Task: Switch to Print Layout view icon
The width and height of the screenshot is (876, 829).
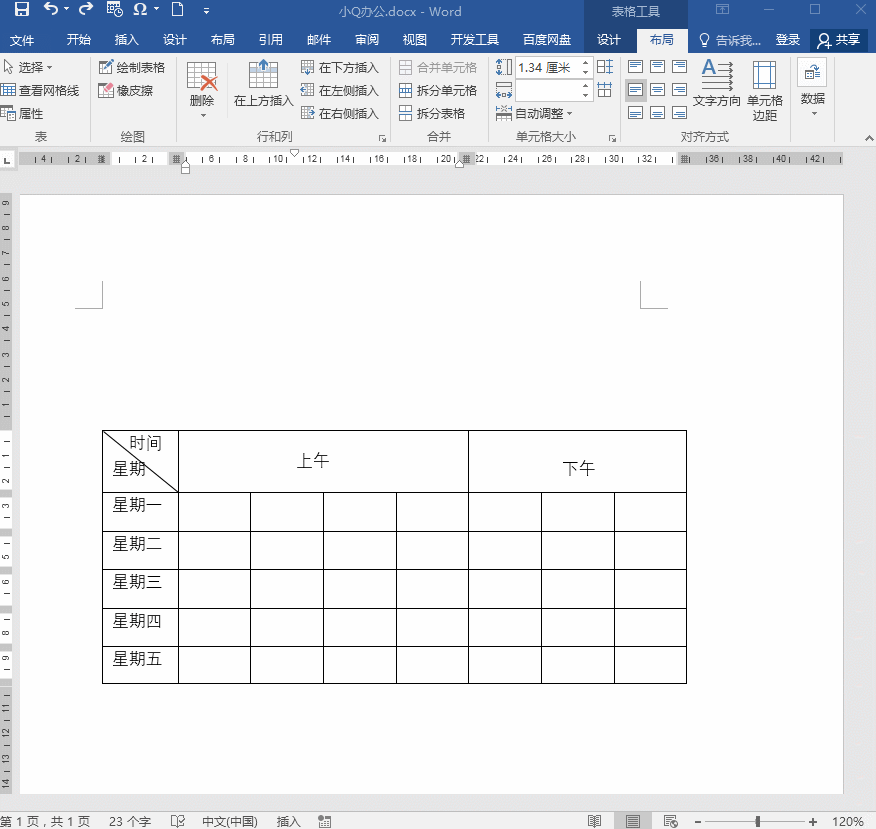Action: (632, 821)
